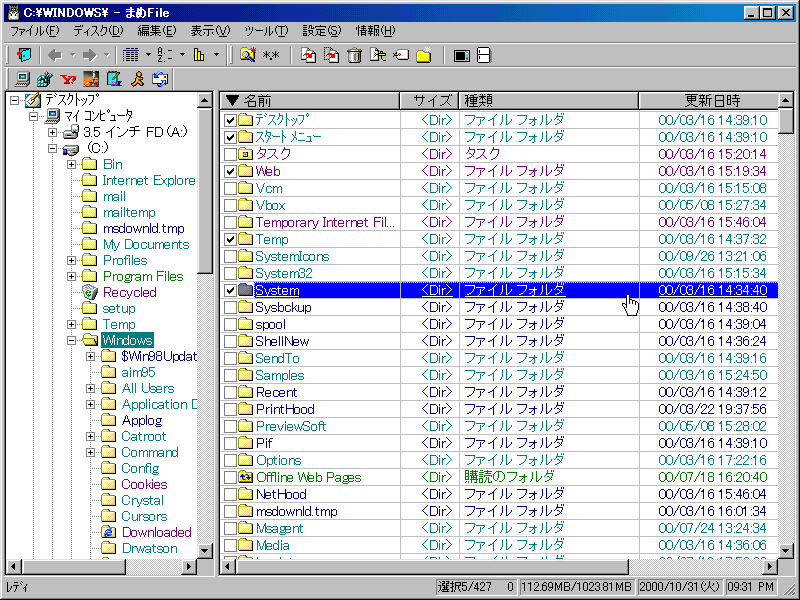800x600 pixels.
Task: Launch the Yahoo shortcut icon
Action: (x=68, y=79)
